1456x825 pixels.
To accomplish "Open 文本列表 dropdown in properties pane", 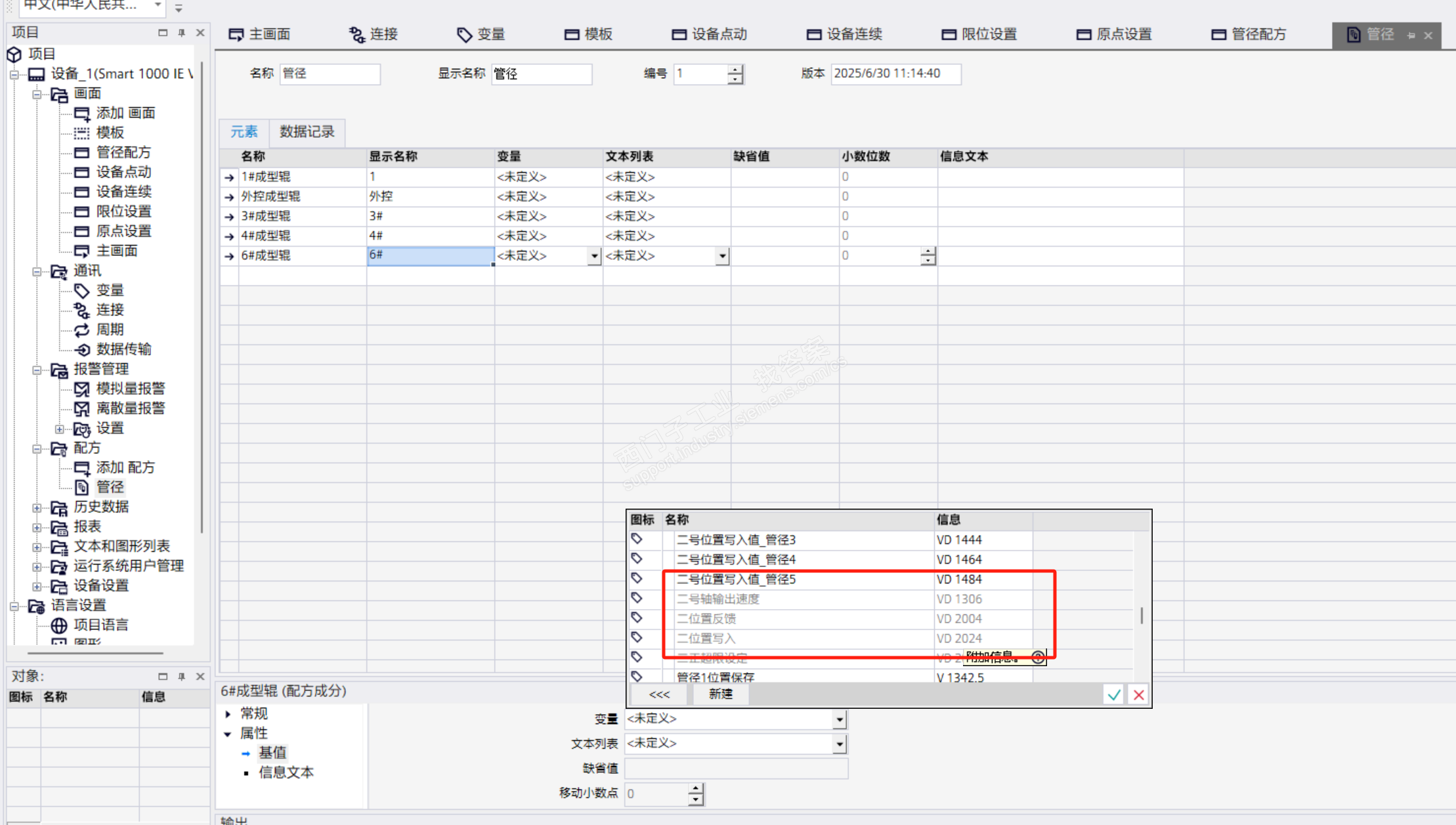I will 839,744.
